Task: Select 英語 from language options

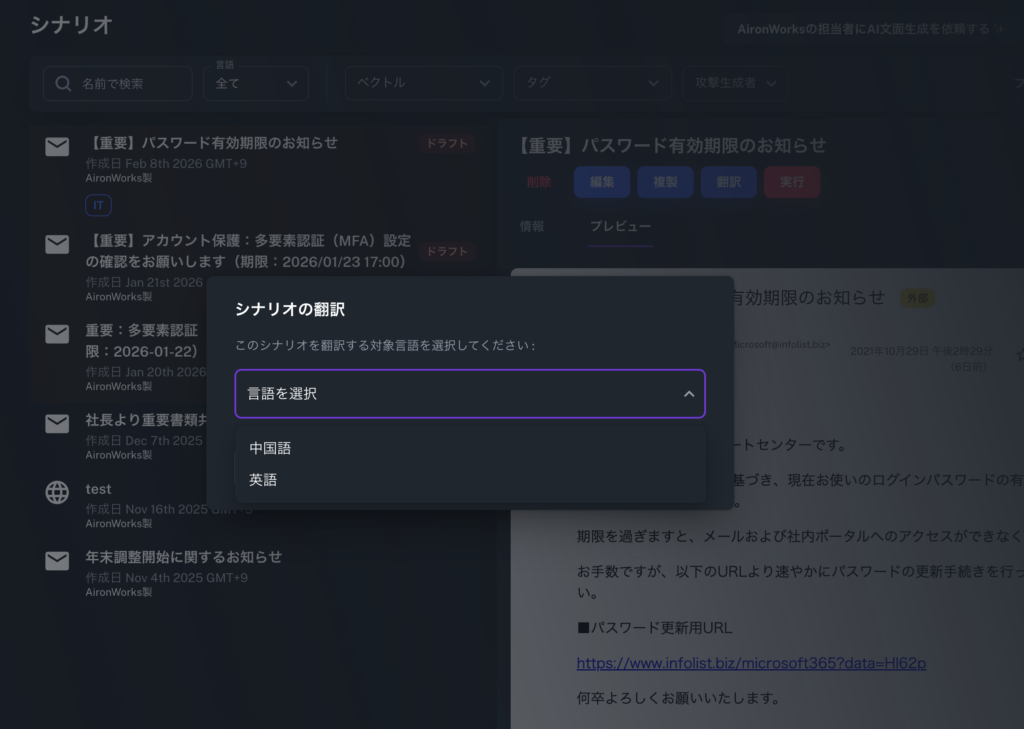Action: click(x=263, y=480)
